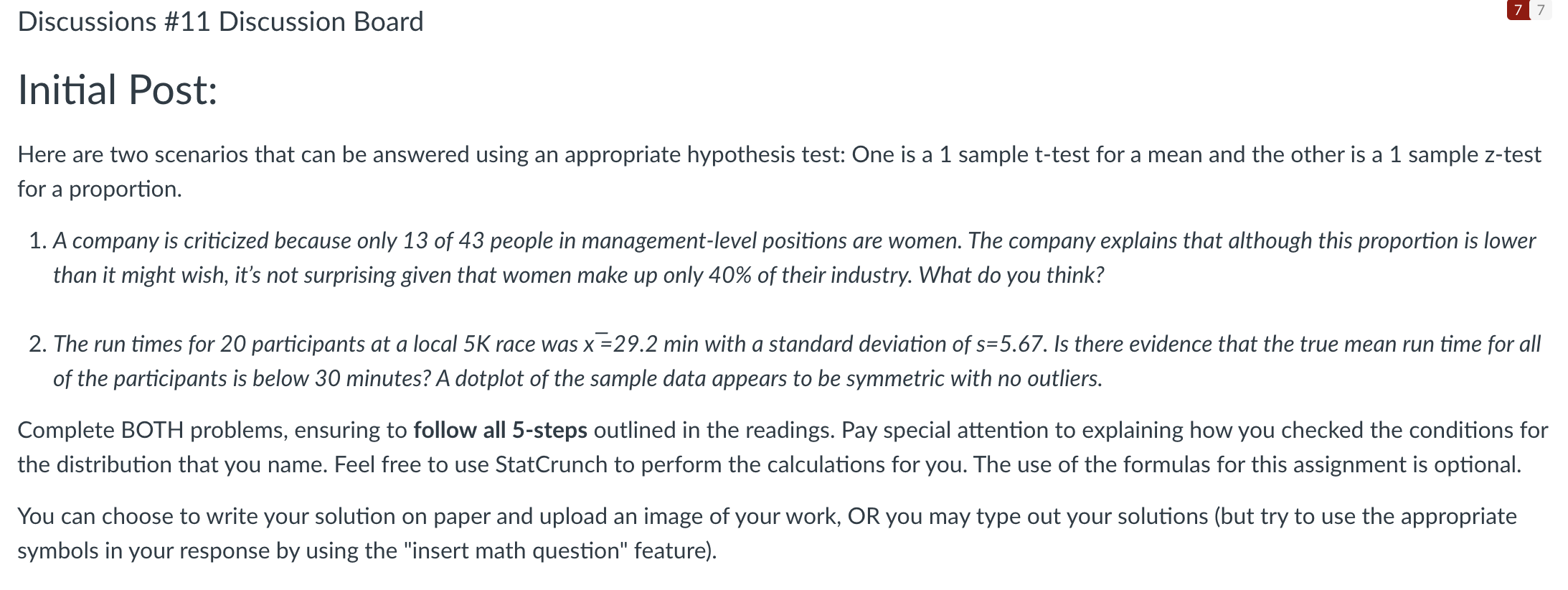
Task: Click the Discussions #11 Discussion Board title
Action: pyautogui.click(x=220, y=22)
